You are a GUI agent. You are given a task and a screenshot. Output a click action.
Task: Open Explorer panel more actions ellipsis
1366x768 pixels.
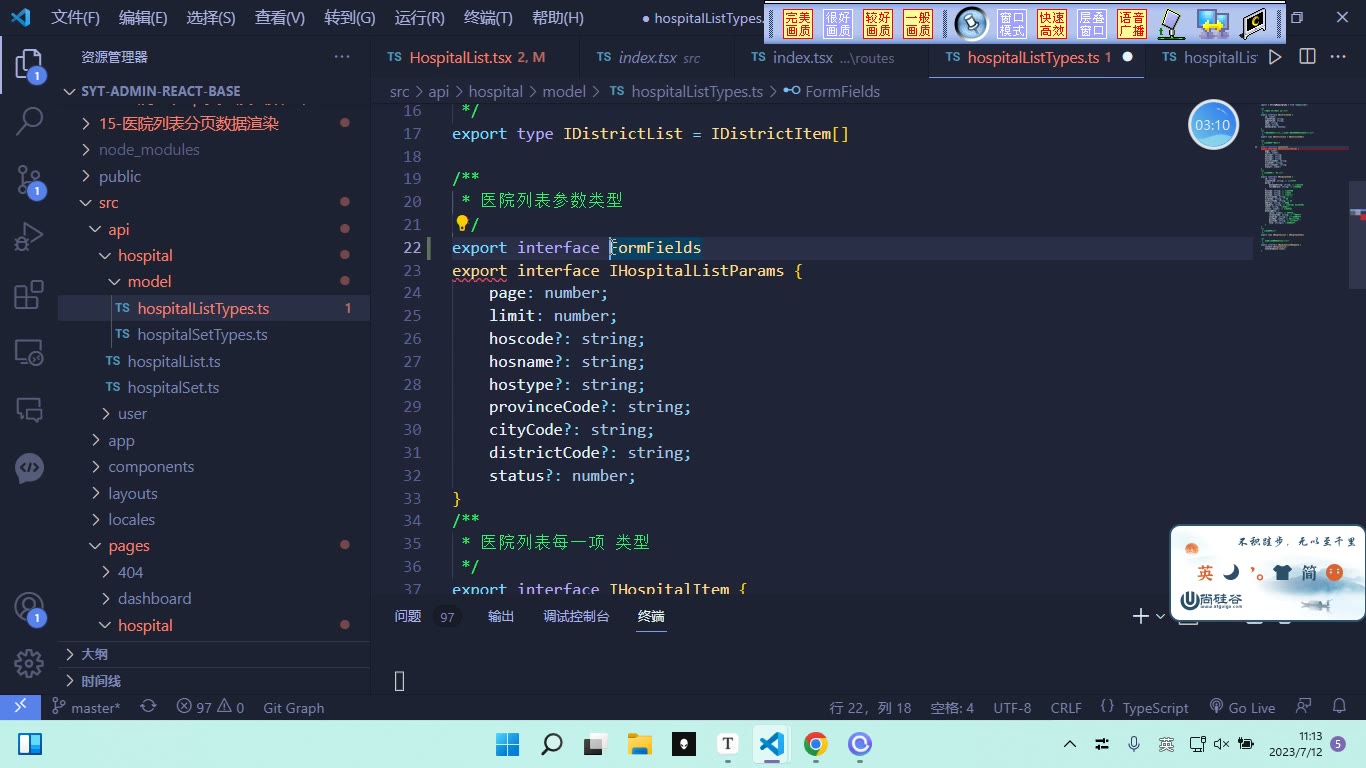[x=342, y=57]
